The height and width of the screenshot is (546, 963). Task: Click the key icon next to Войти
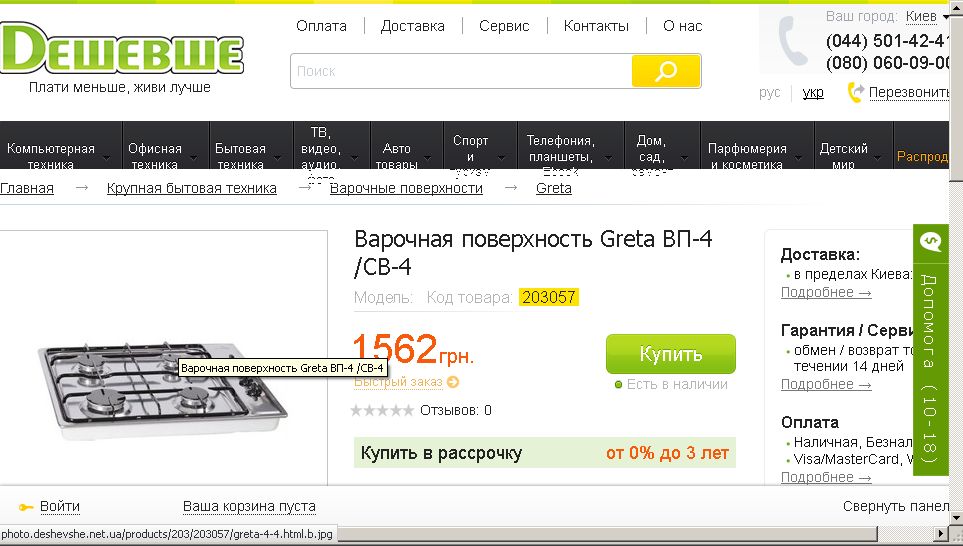(26, 507)
